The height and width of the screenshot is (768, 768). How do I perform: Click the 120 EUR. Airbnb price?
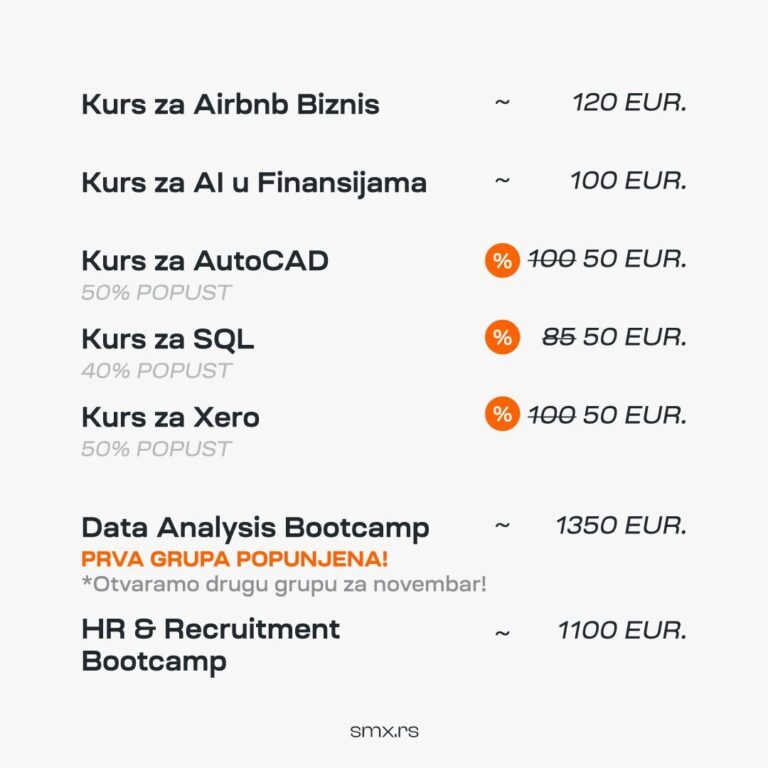click(629, 102)
